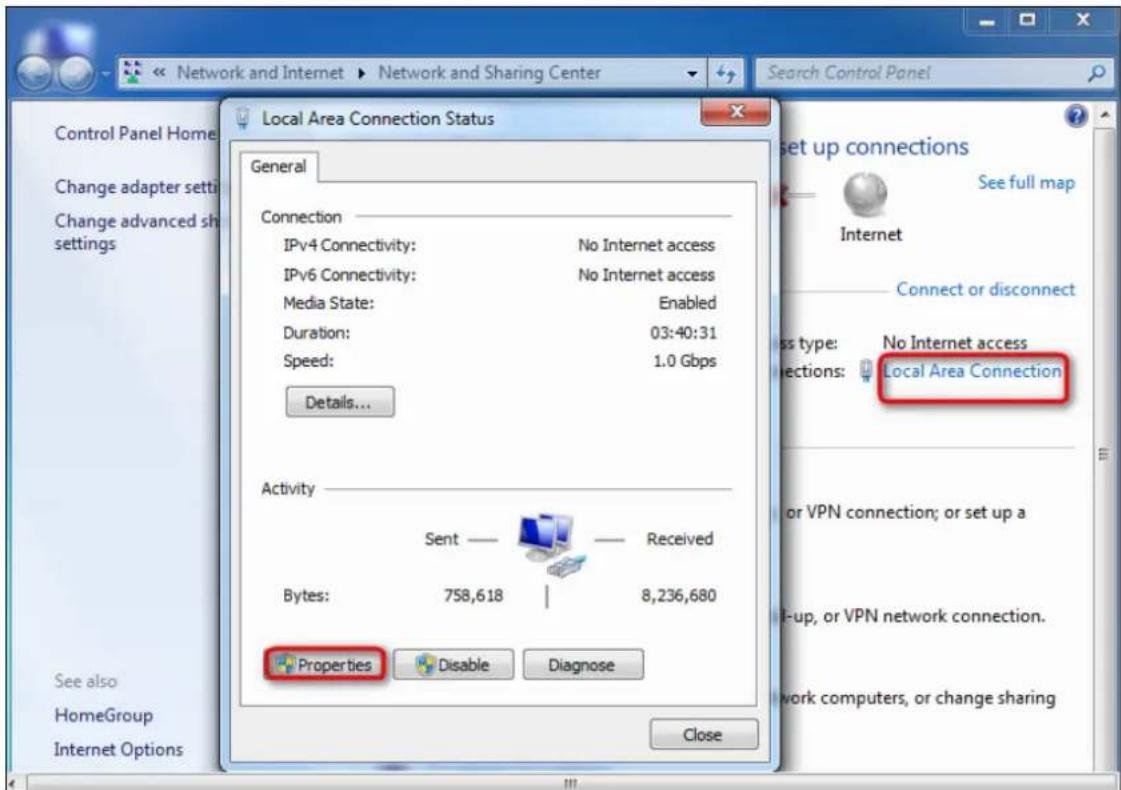Click the Speed value 1.0 Gbps

[684, 361]
